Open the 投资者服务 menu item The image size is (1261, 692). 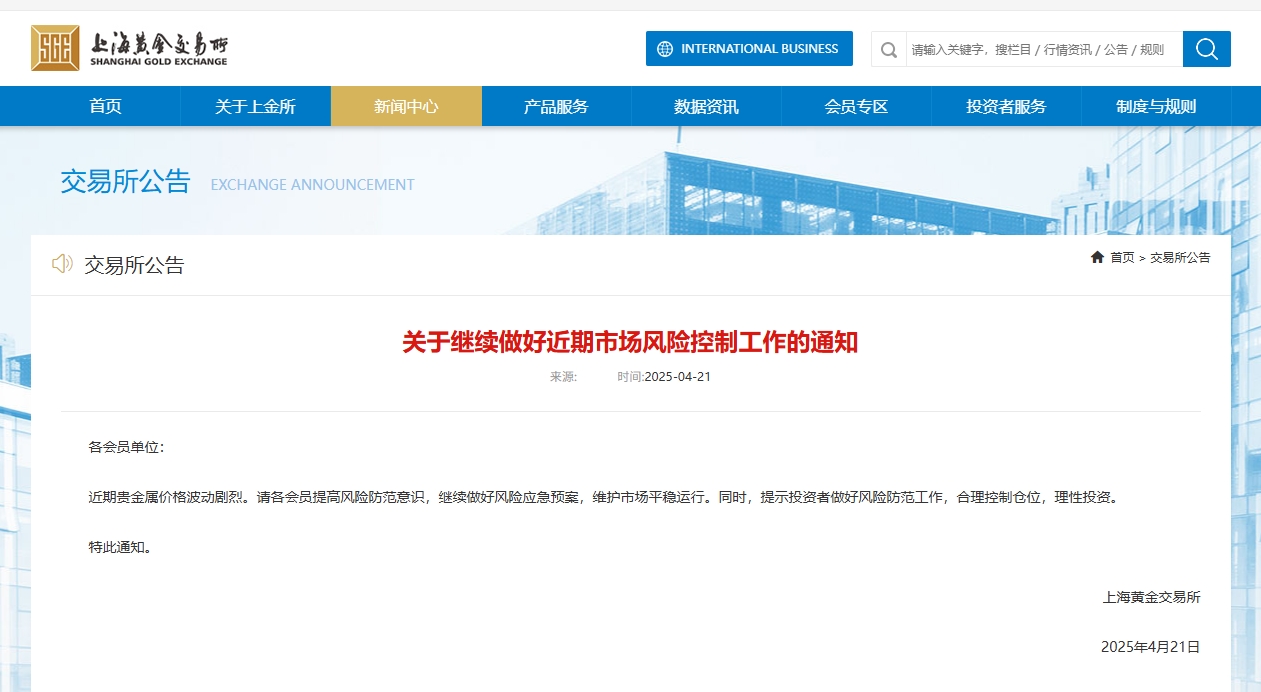point(1006,106)
